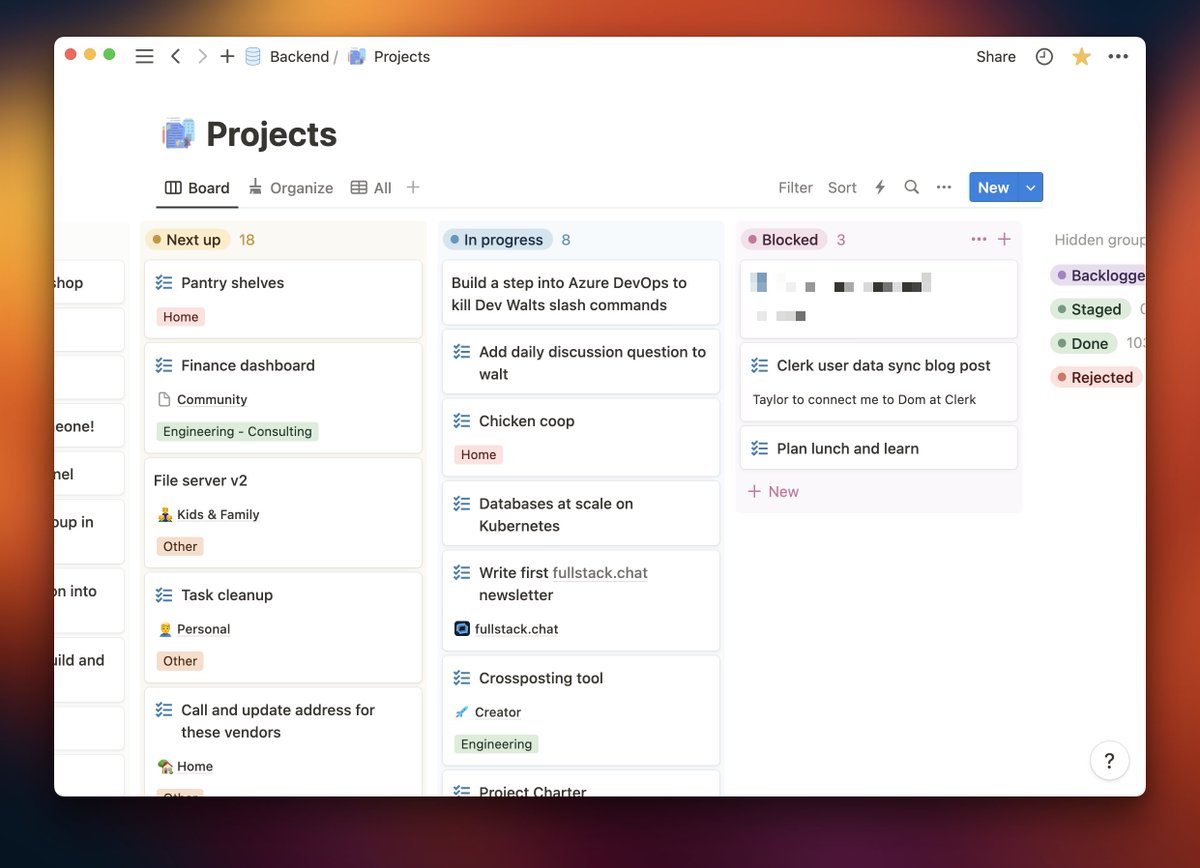This screenshot has height=868, width=1200.
Task: Select the Blocked group label
Action: click(x=783, y=240)
